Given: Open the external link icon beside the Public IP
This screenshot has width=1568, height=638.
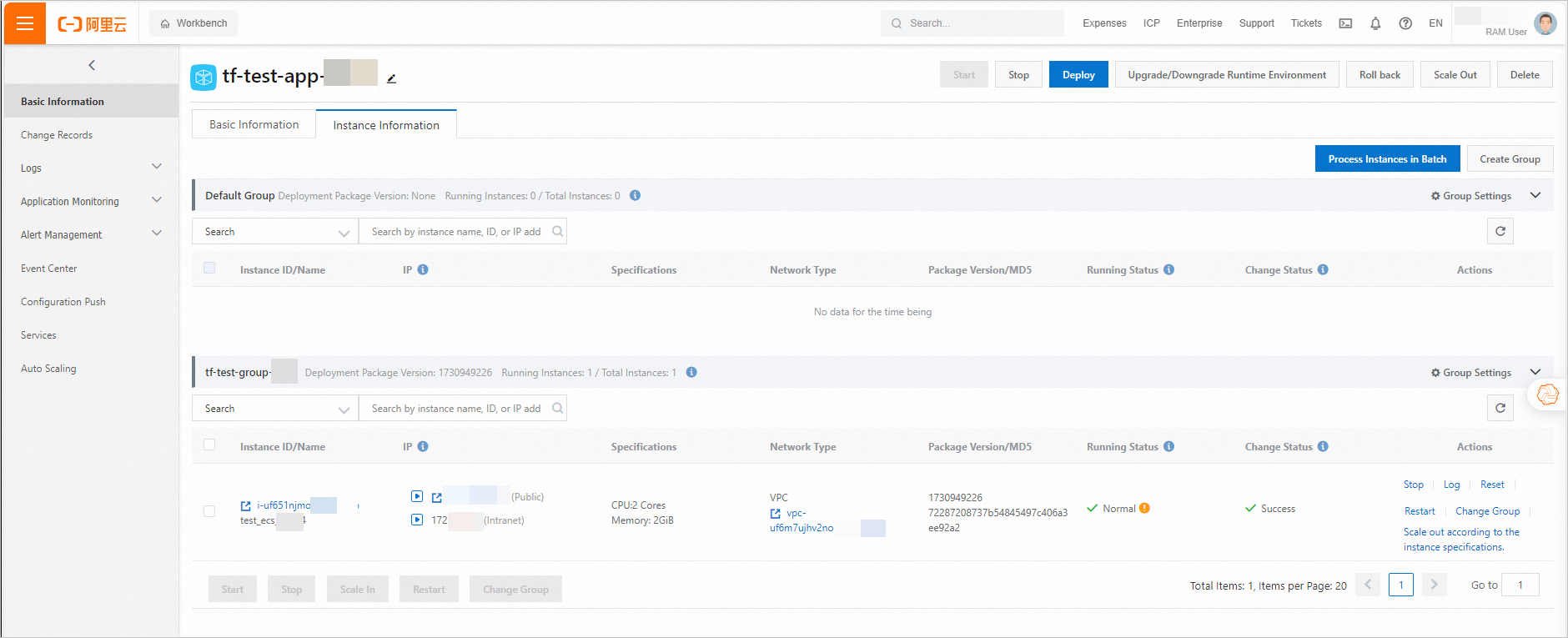Looking at the screenshot, I should [436, 497].
